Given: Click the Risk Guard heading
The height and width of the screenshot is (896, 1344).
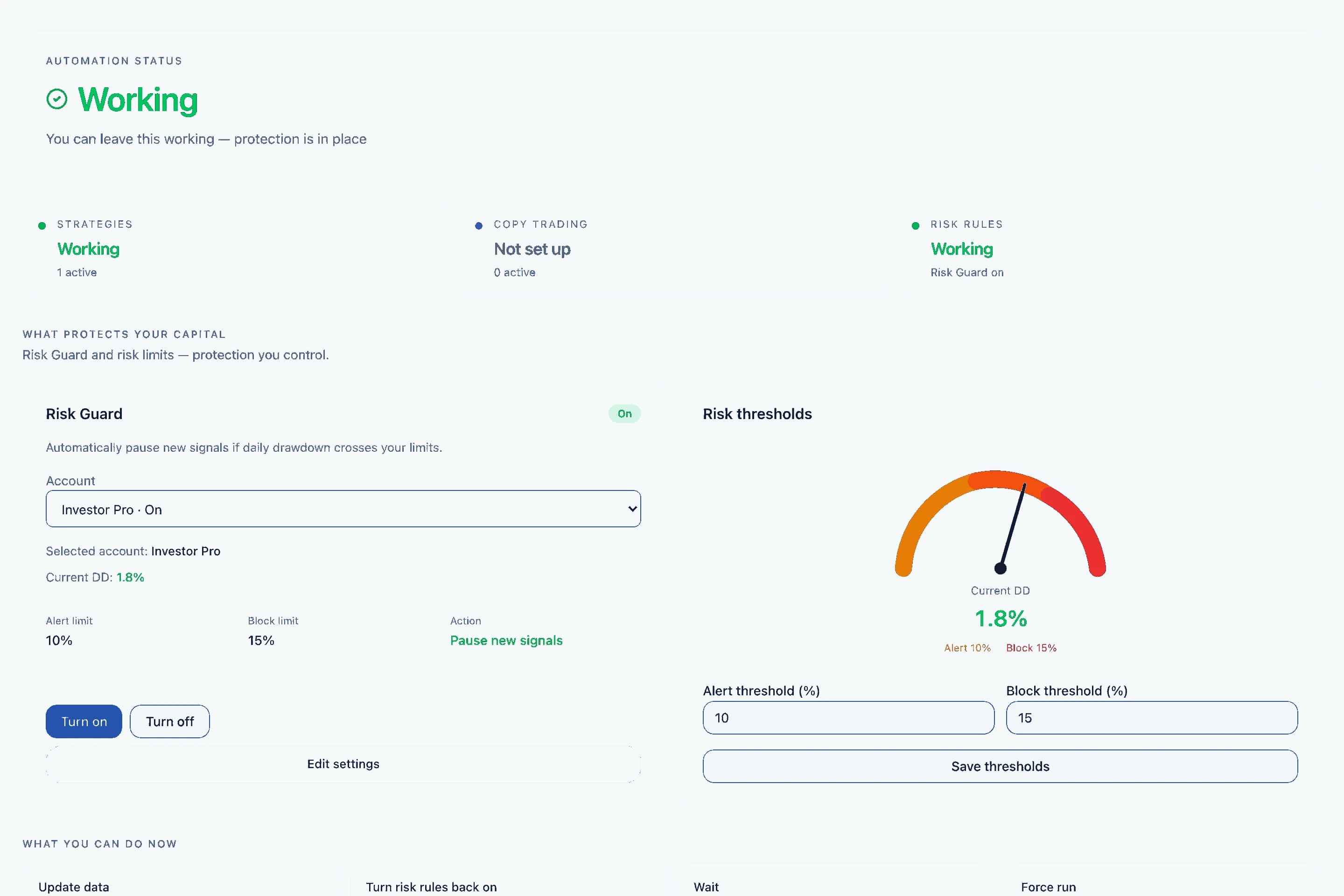Looking at the screenshot, I should [x=84, y=414].
